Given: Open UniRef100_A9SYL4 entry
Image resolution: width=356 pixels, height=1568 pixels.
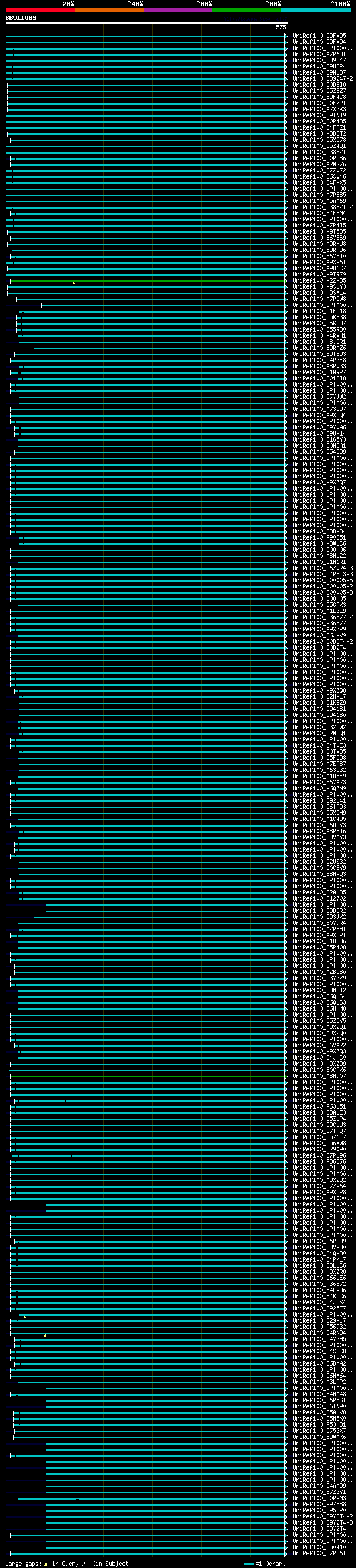Looking at the screenshot, I should click(x=319, y=293).
